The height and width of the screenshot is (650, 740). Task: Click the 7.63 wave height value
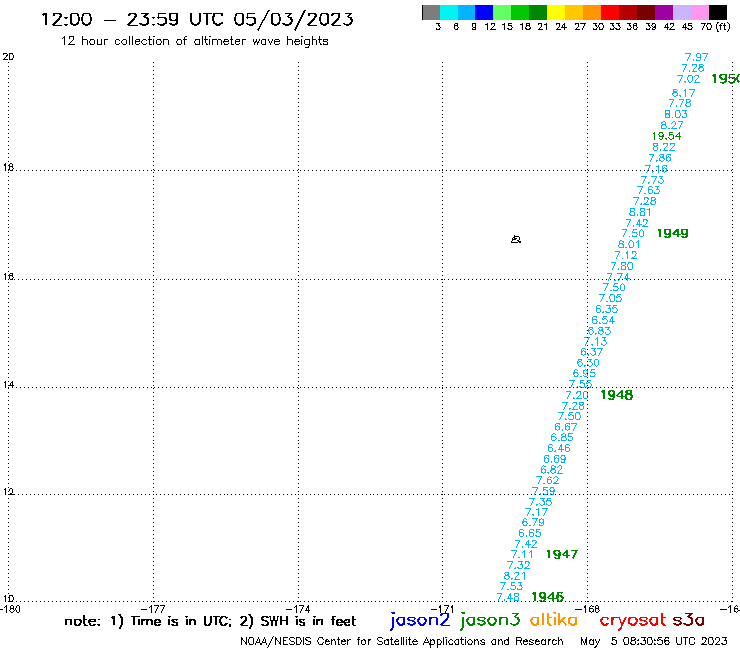click(648, 190)
